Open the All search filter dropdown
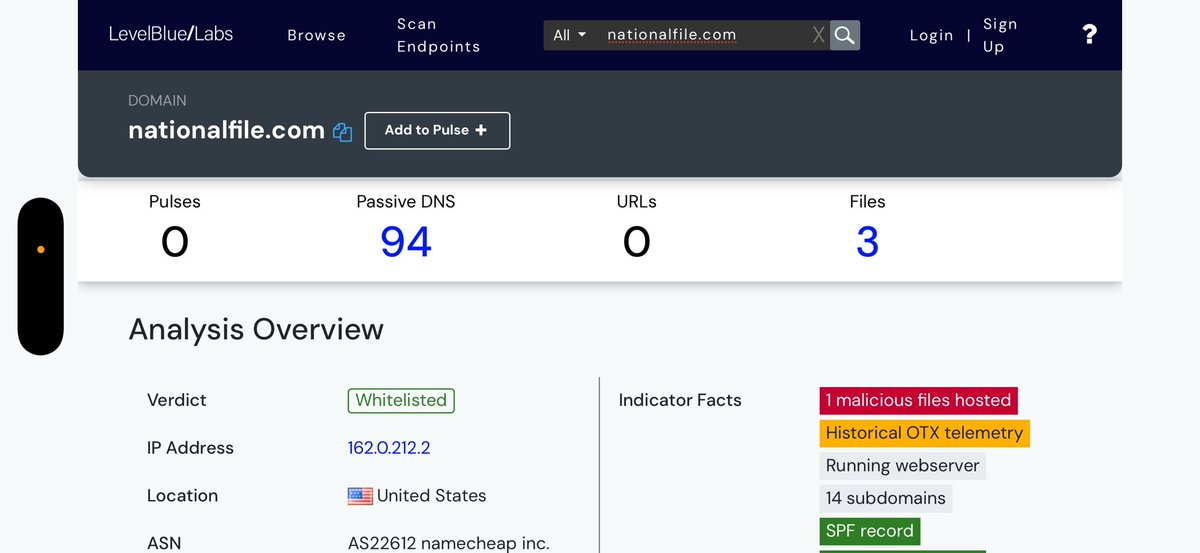This screenshot has height=553, width=1200. tap(569, 35)
